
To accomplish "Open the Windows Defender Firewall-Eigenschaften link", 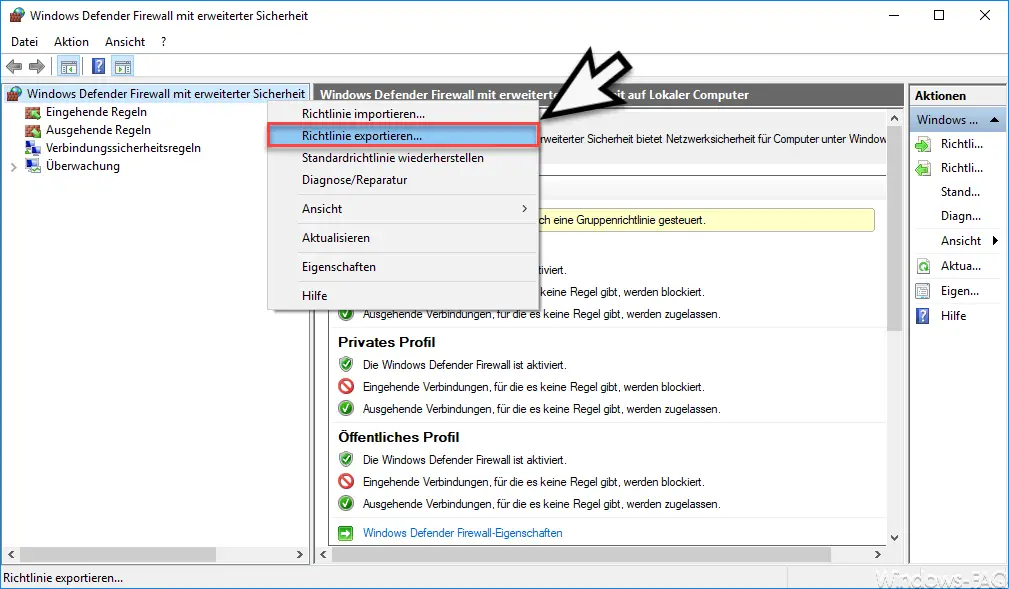I will pos(463,533).
